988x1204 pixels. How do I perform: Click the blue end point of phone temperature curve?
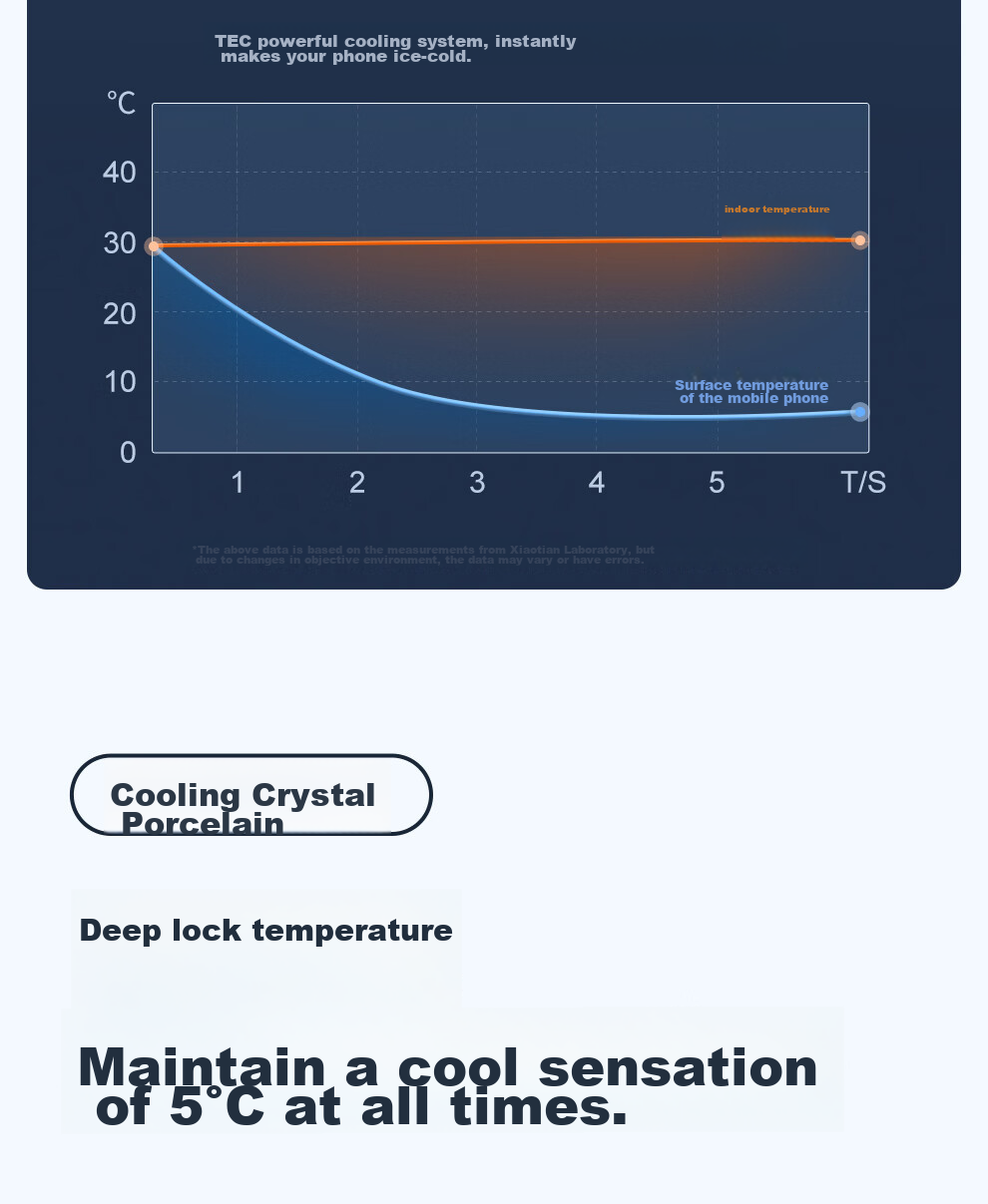coord(860,412)
